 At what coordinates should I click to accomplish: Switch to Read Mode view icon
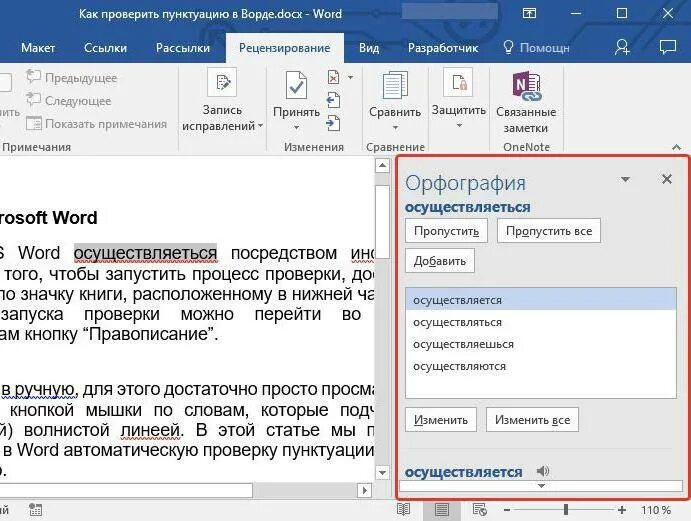403,510
